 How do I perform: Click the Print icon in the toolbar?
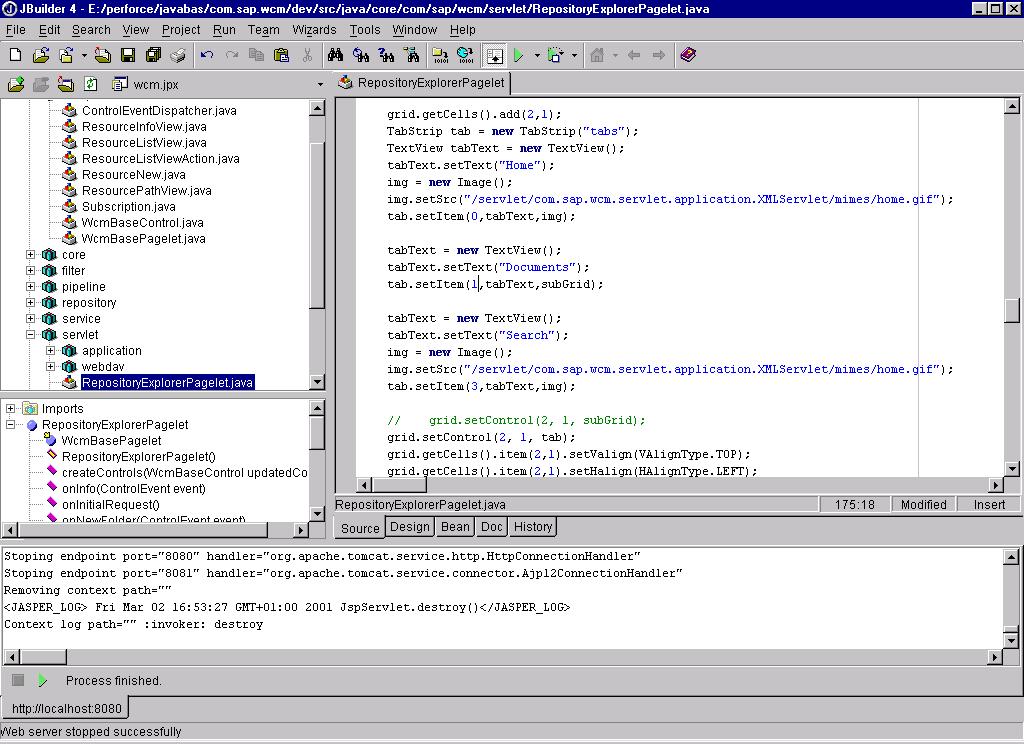click(178, 55)
